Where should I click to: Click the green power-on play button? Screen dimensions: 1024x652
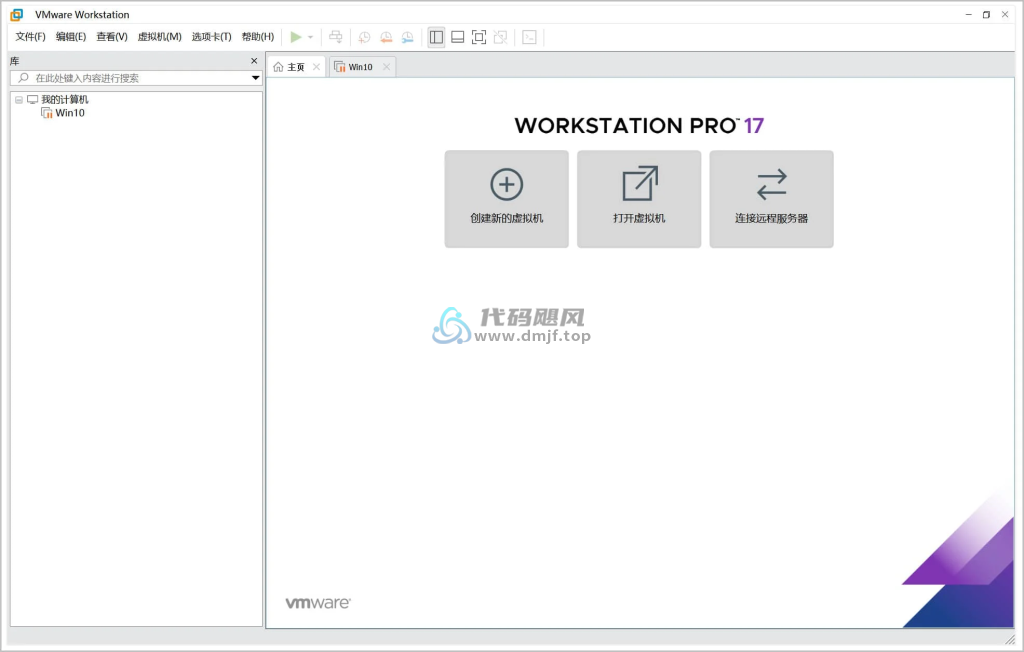click(296, 37)
